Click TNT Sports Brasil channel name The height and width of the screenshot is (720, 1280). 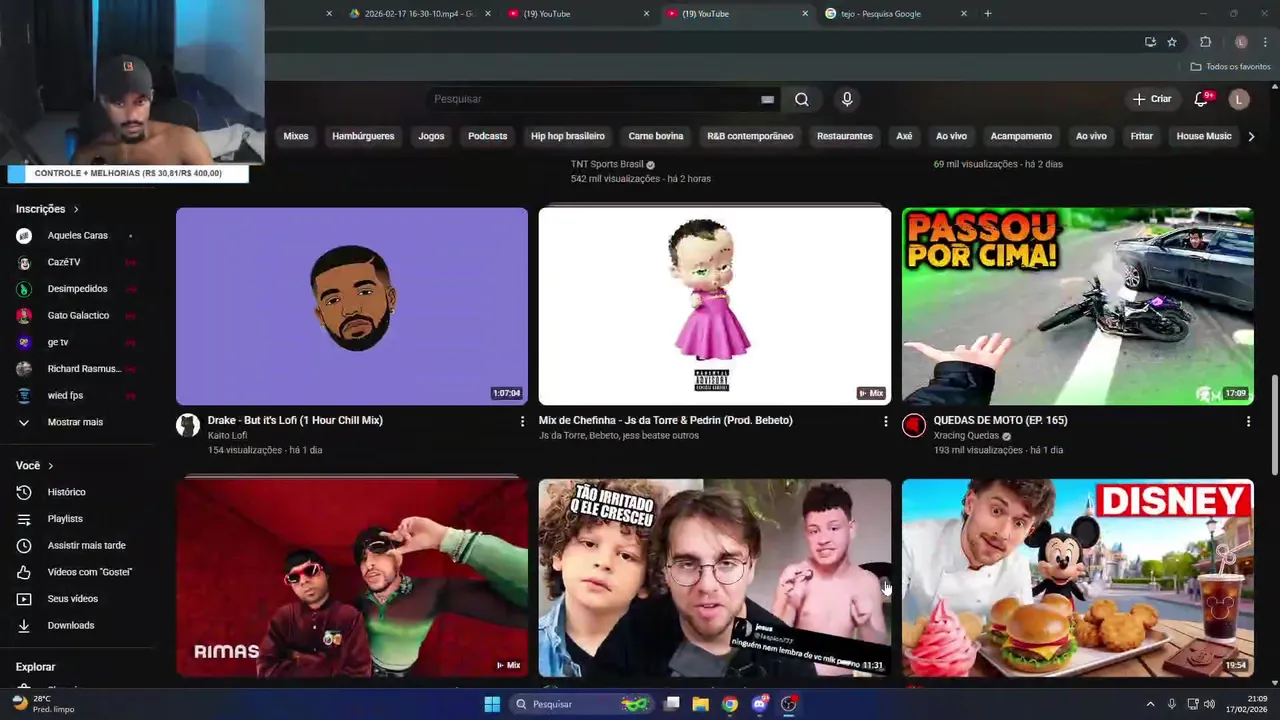(607, 164)
